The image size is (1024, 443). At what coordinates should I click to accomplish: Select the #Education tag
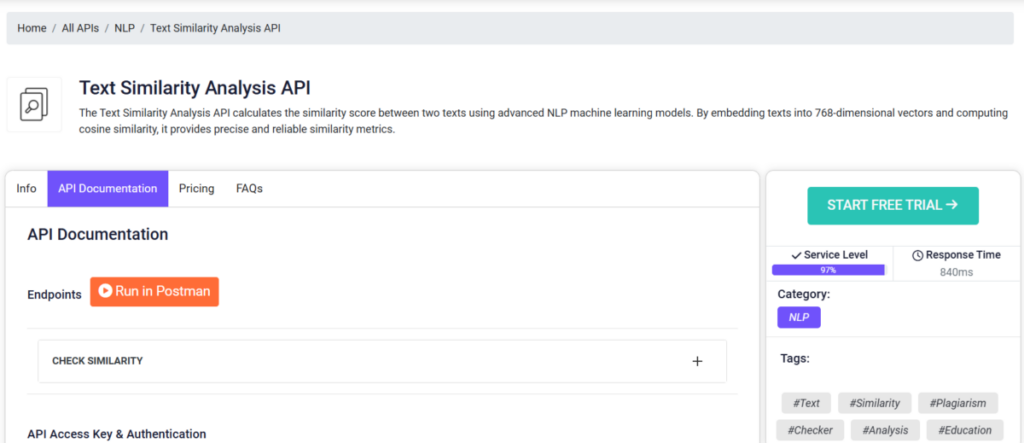pyautogui.click(x=965, y=430)
